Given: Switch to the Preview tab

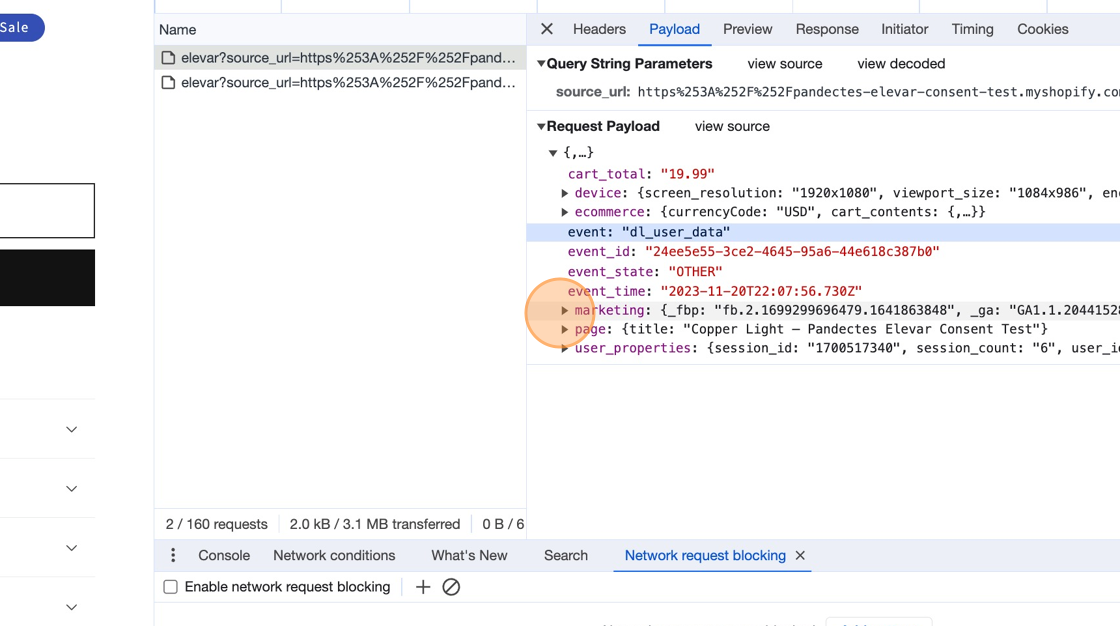Looking at the screenshot, I should 747,29.
